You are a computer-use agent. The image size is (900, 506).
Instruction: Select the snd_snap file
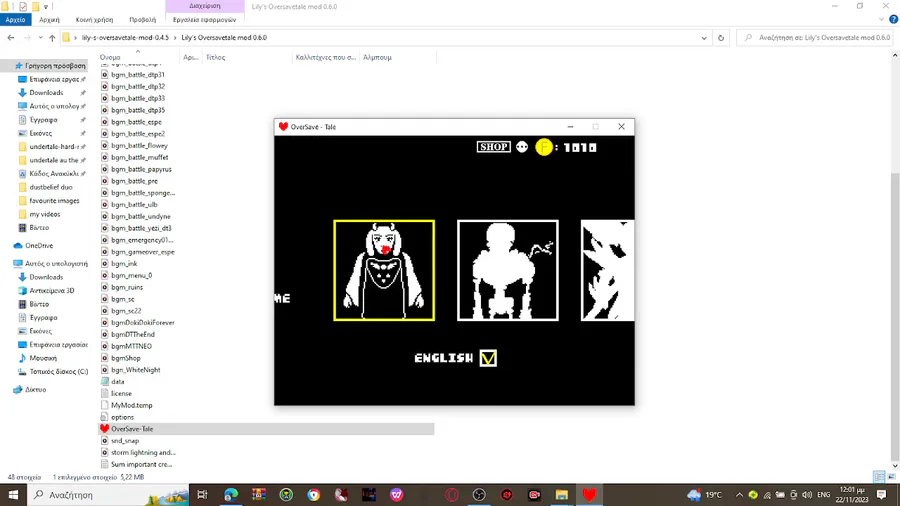pos(125,441)
